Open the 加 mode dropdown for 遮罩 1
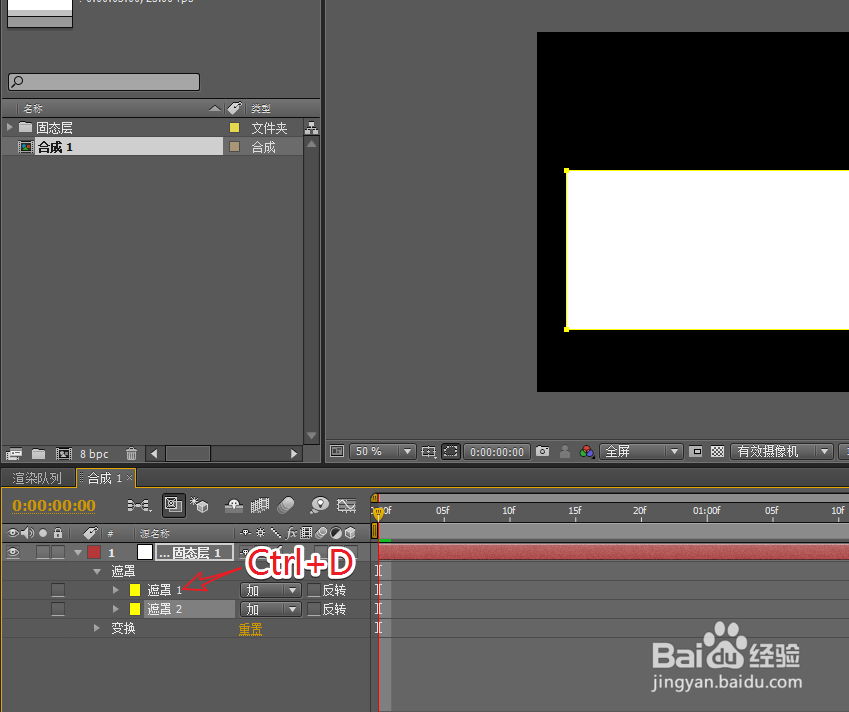 click(x=271, y=590)
